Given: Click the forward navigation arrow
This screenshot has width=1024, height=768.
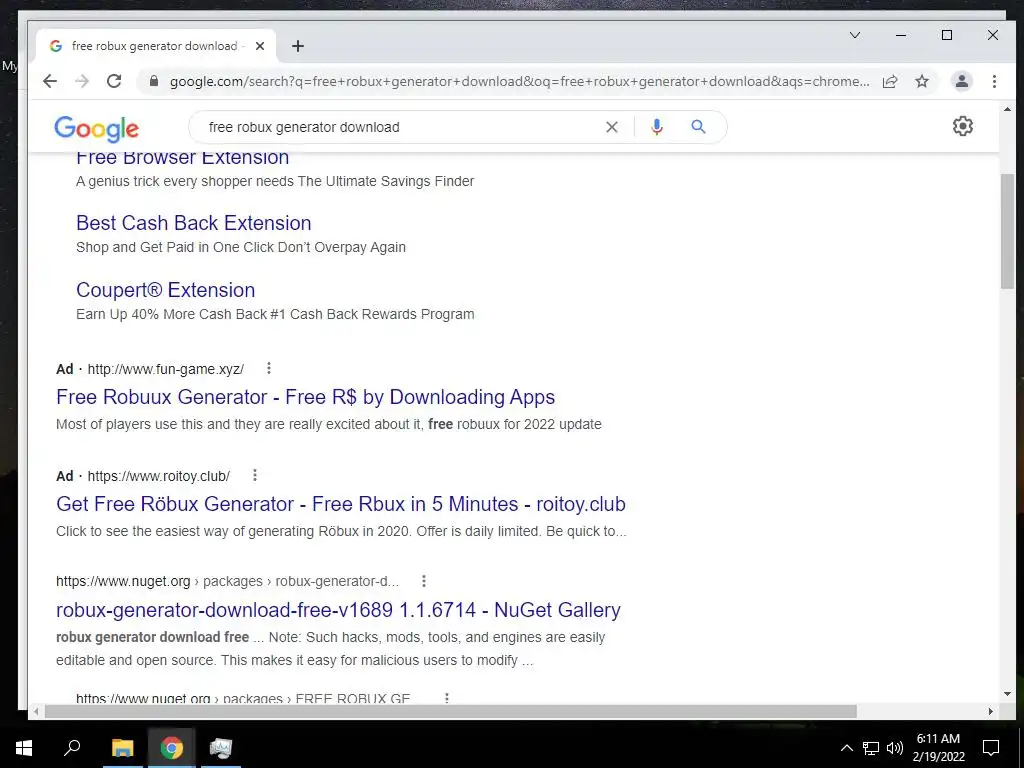Looking at the screenshot, I should coord(82,81).
